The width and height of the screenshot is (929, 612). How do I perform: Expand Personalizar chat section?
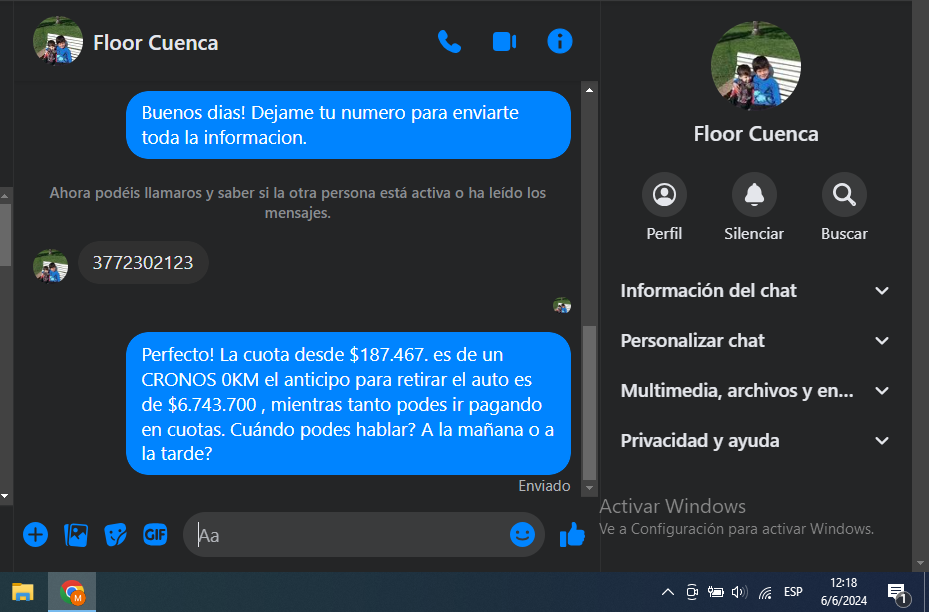pos(755,341)
